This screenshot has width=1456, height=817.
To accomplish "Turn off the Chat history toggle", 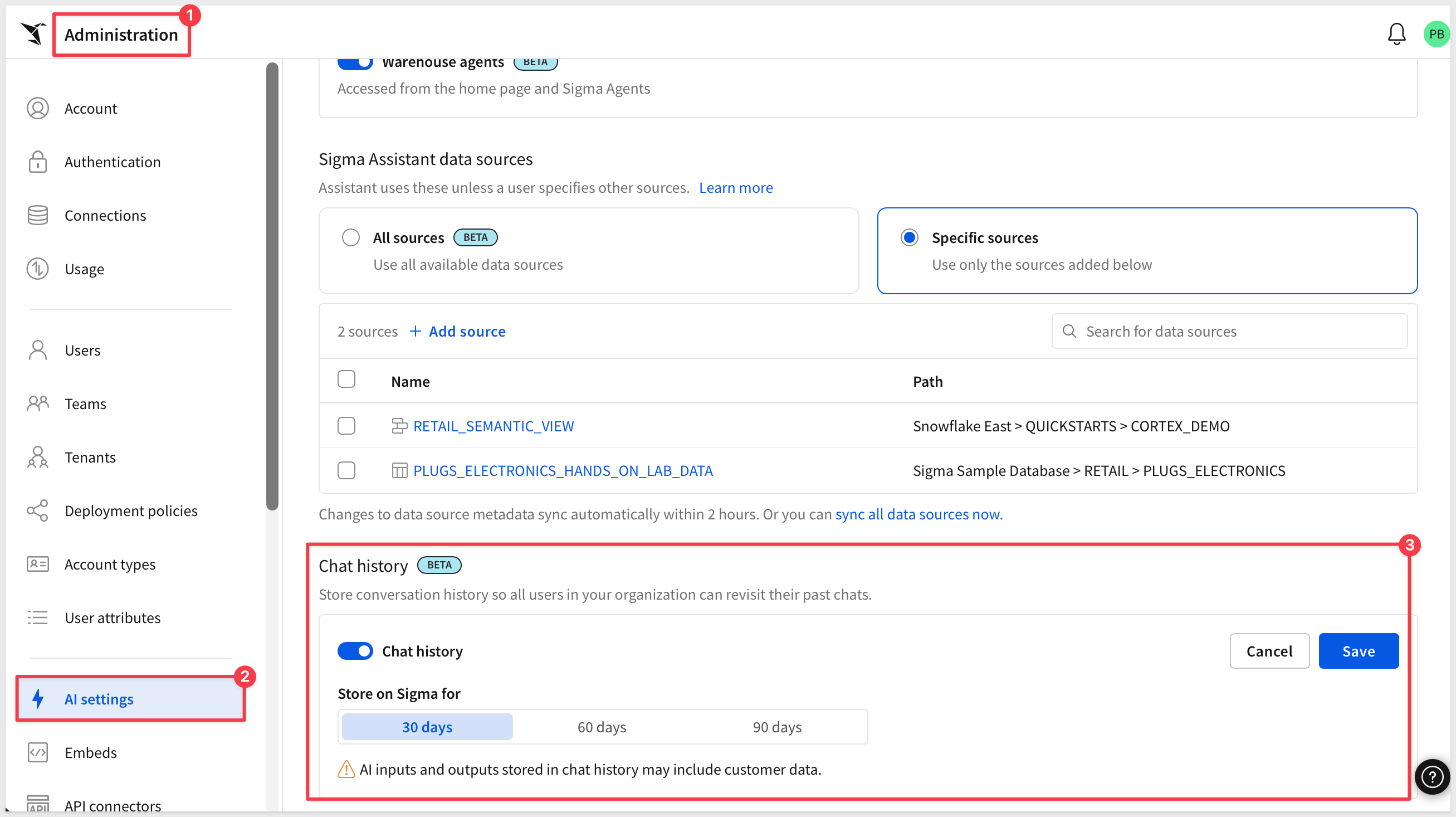I will (x=355, y=651).
